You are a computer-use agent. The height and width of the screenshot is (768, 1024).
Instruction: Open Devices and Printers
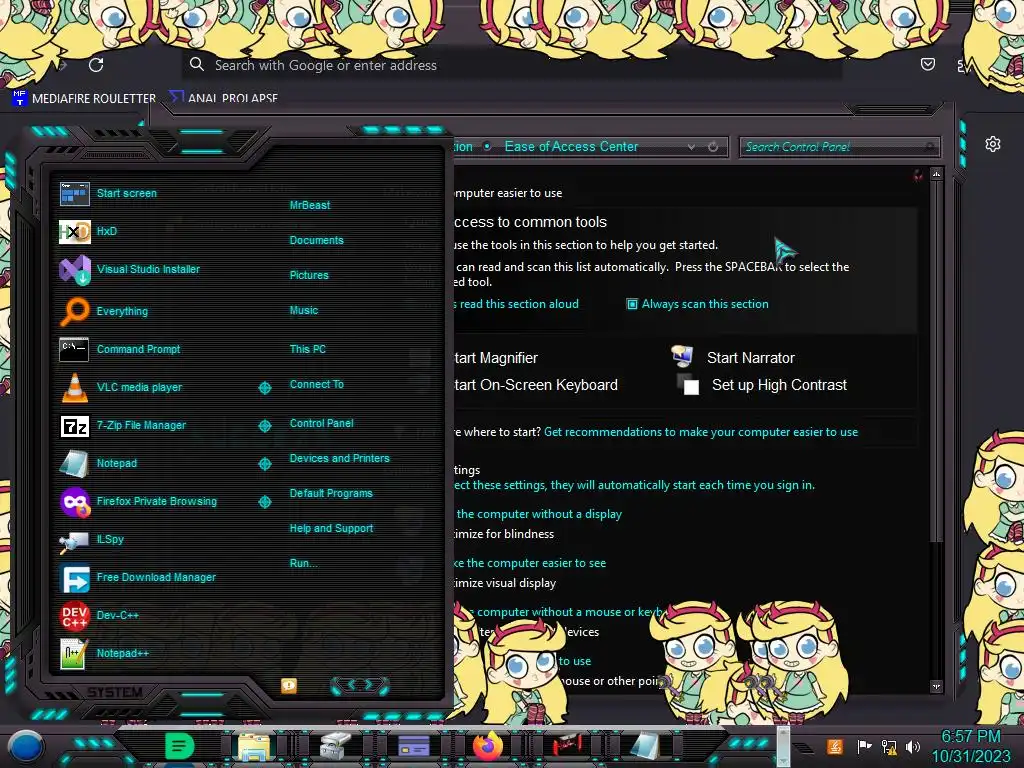click(x=340, y=458)
